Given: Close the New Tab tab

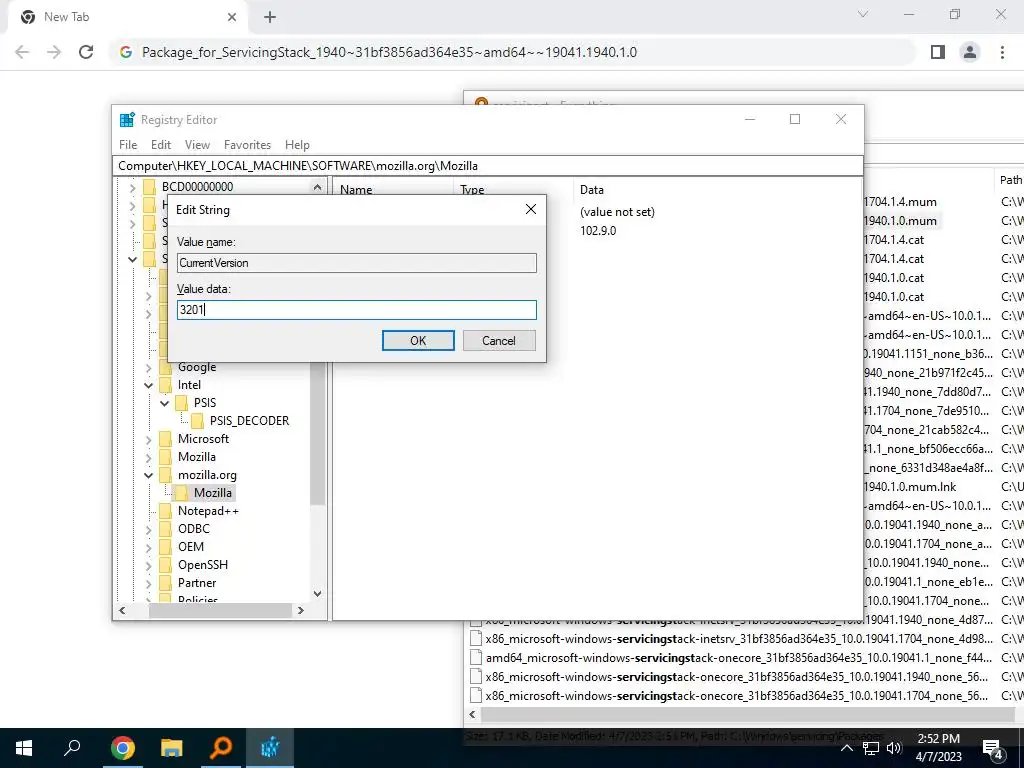Looking at the screenshot, I should tap(232, 17).
